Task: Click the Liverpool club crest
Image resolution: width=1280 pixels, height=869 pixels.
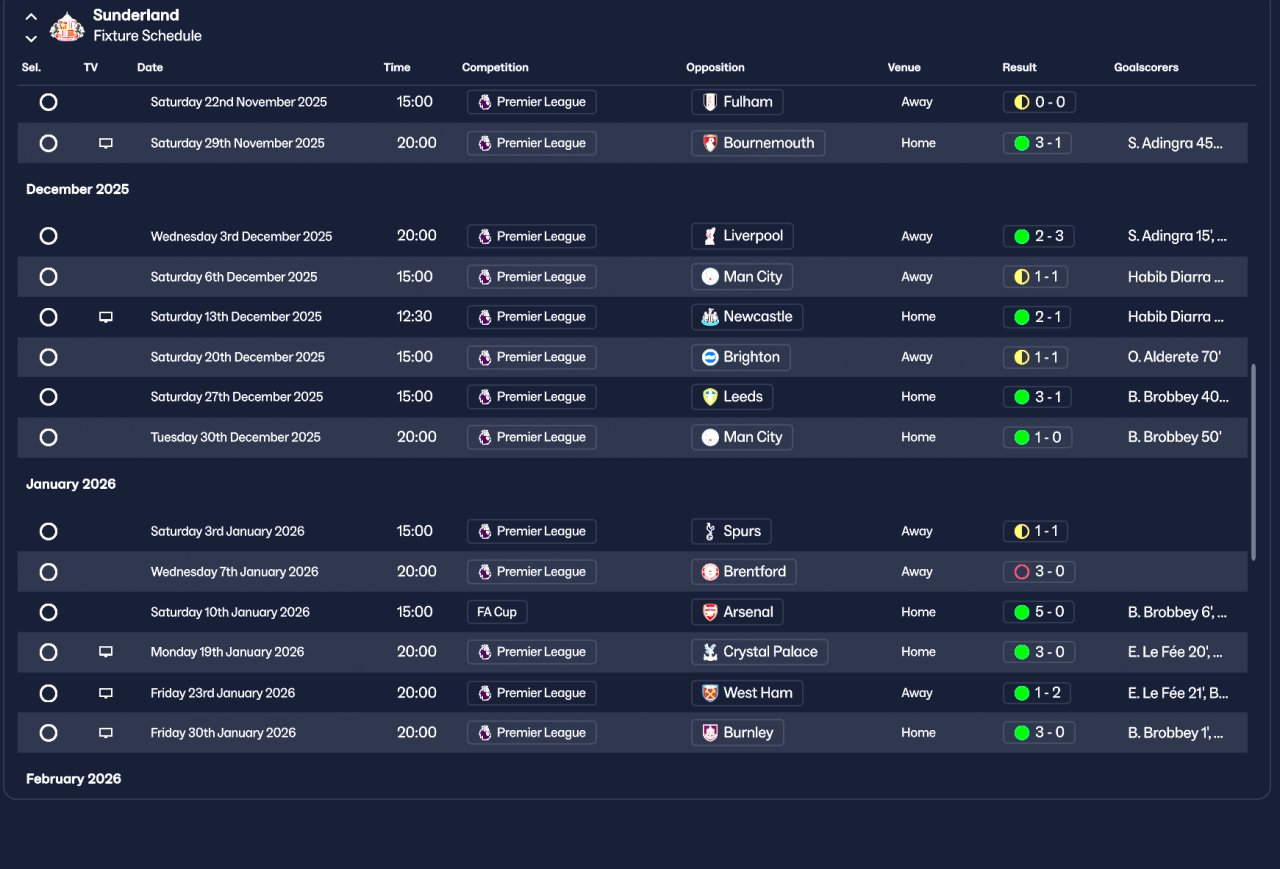Action: coord(710,237)
